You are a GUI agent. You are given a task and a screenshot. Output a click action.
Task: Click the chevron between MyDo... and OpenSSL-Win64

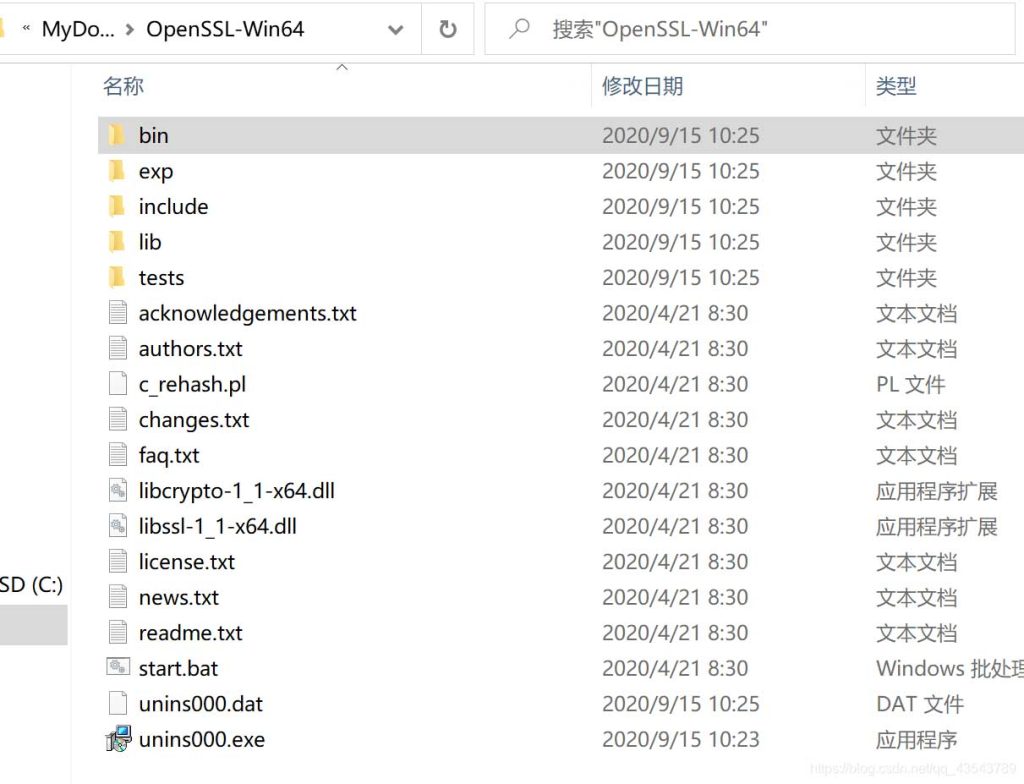pyautogui.click(x=131, y=30)
